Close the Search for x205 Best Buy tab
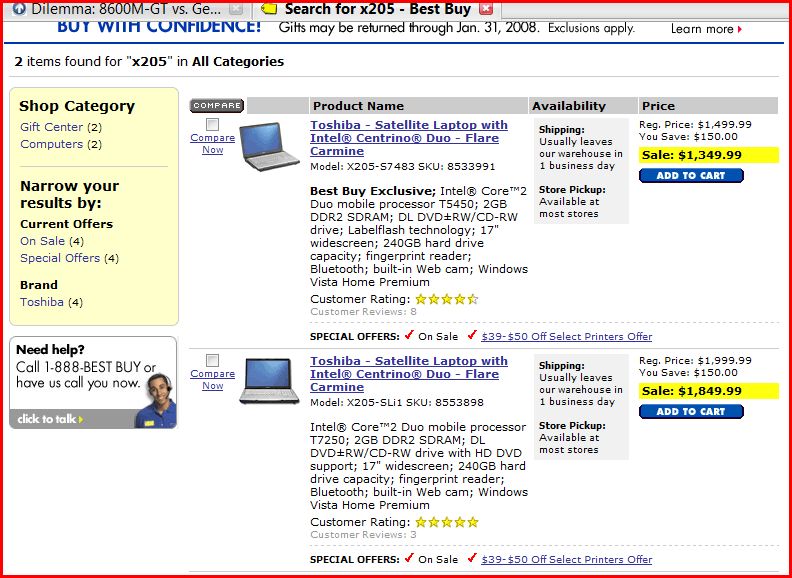 (x=485, y=9)
